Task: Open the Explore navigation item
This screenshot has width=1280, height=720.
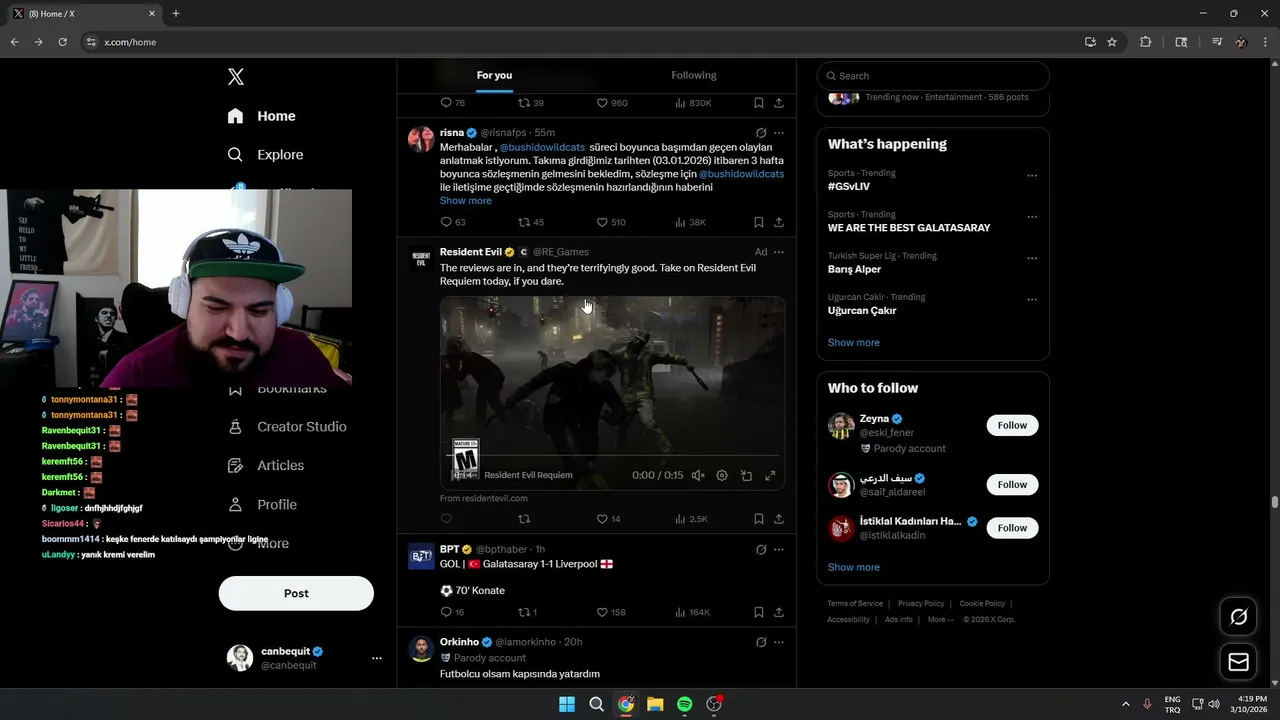Action: click(265, 155)
